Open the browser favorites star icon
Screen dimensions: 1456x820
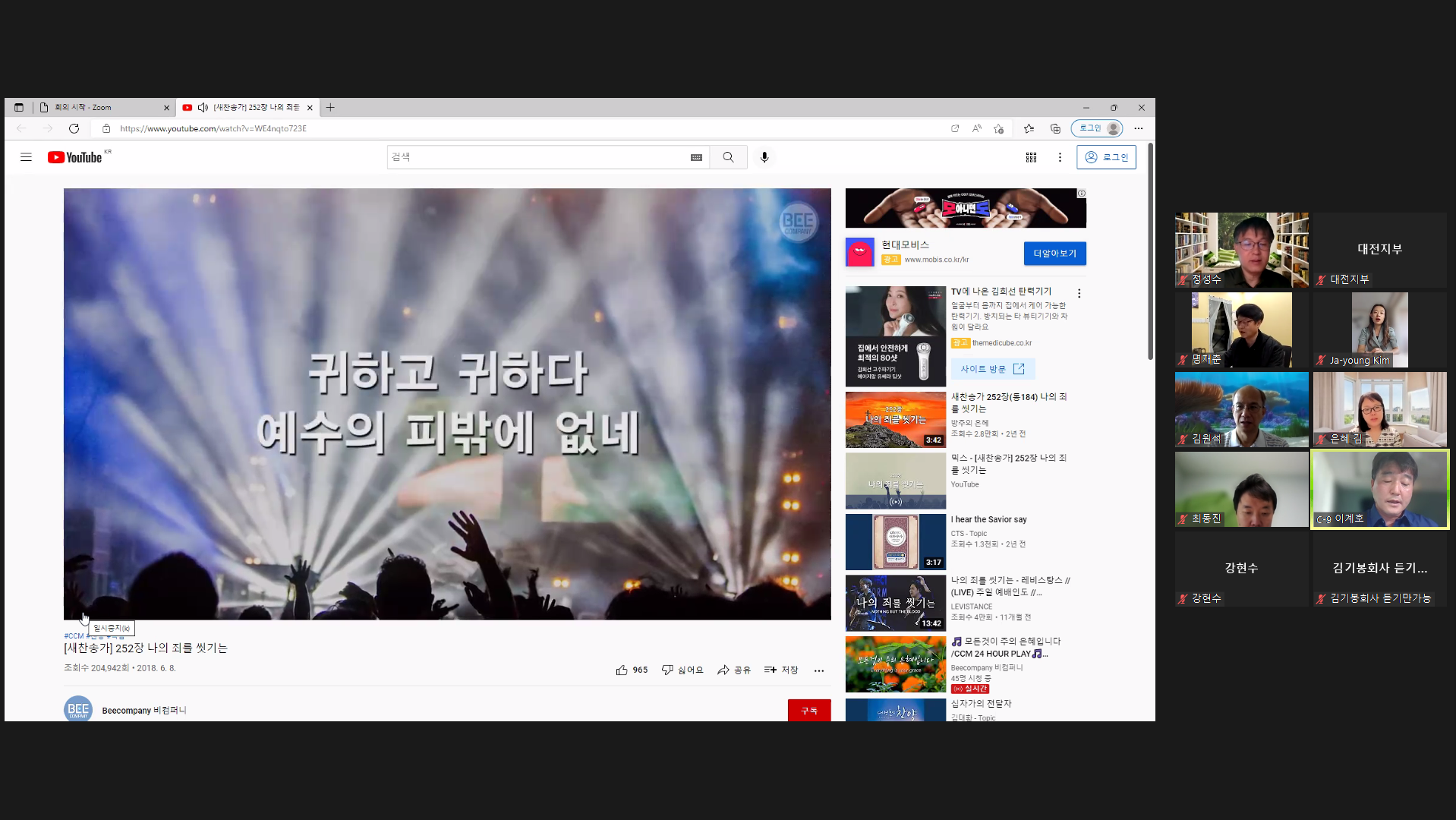point(1029,128)
